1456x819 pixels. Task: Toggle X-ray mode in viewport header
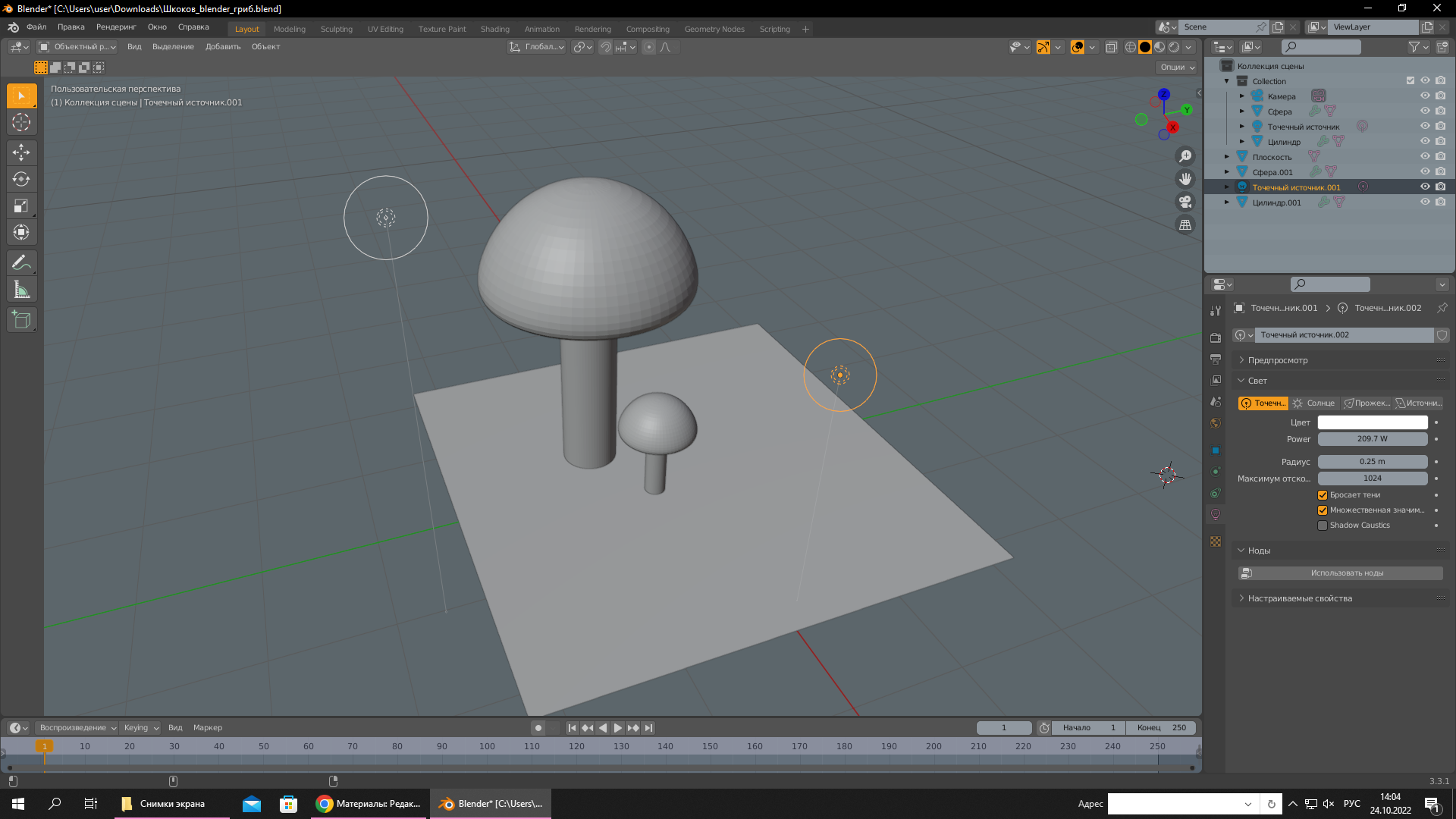1111,47
